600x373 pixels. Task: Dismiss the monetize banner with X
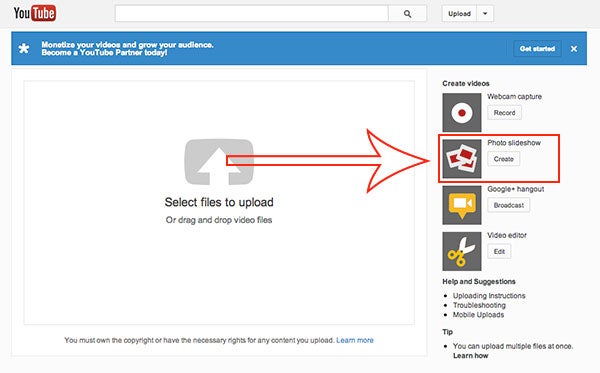[x=574, y=49]
